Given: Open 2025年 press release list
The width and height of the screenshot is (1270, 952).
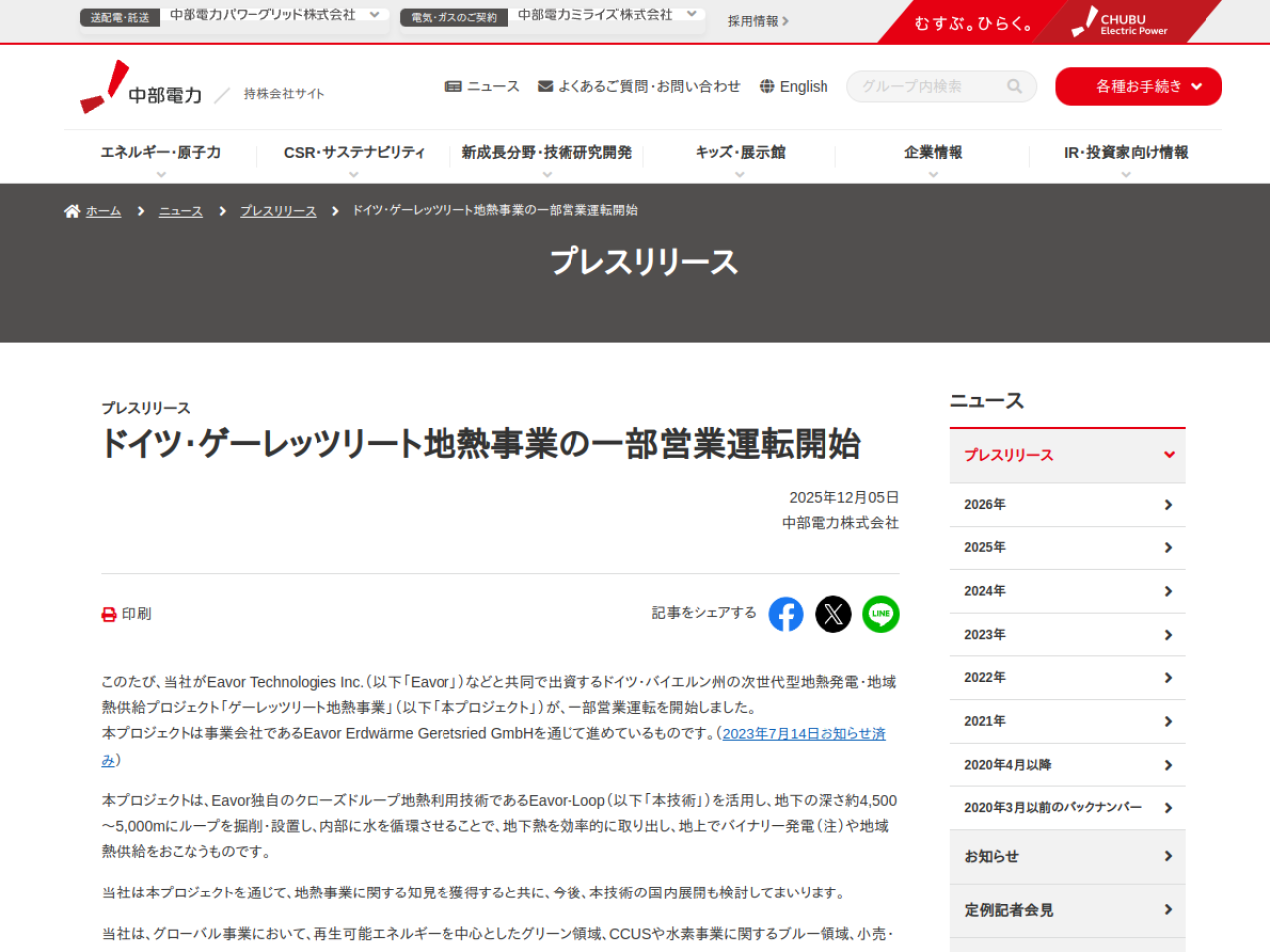Looking at the screenshot, I should (x=1068, y=548).
